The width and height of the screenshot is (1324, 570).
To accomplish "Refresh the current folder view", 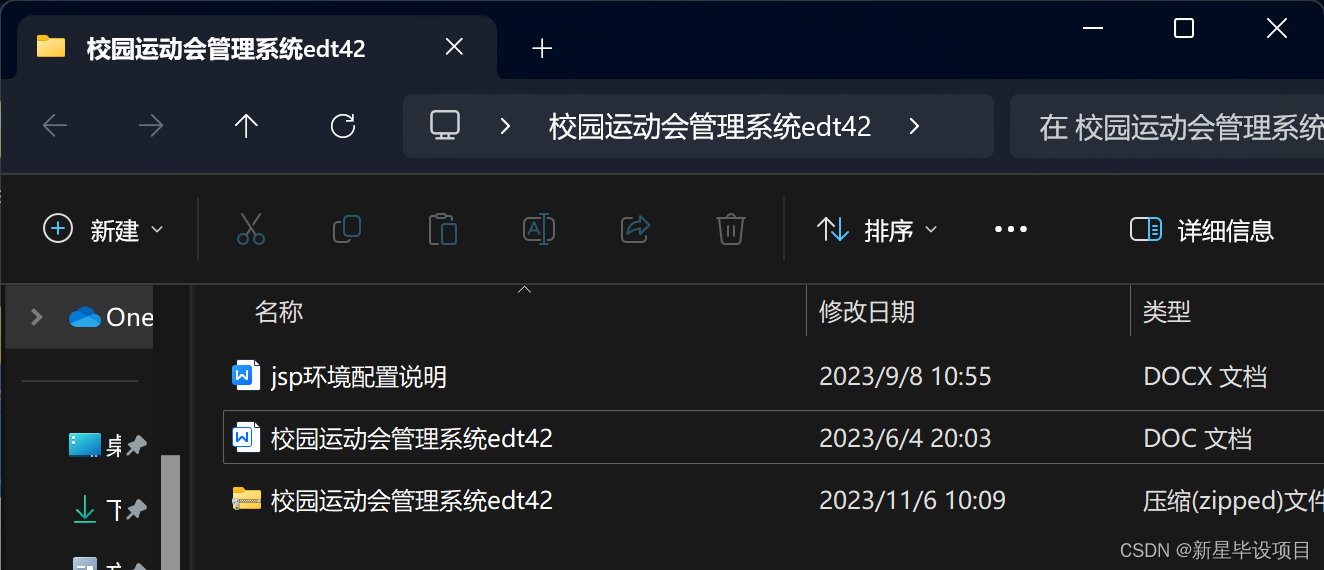I will (x=343, y=126).
